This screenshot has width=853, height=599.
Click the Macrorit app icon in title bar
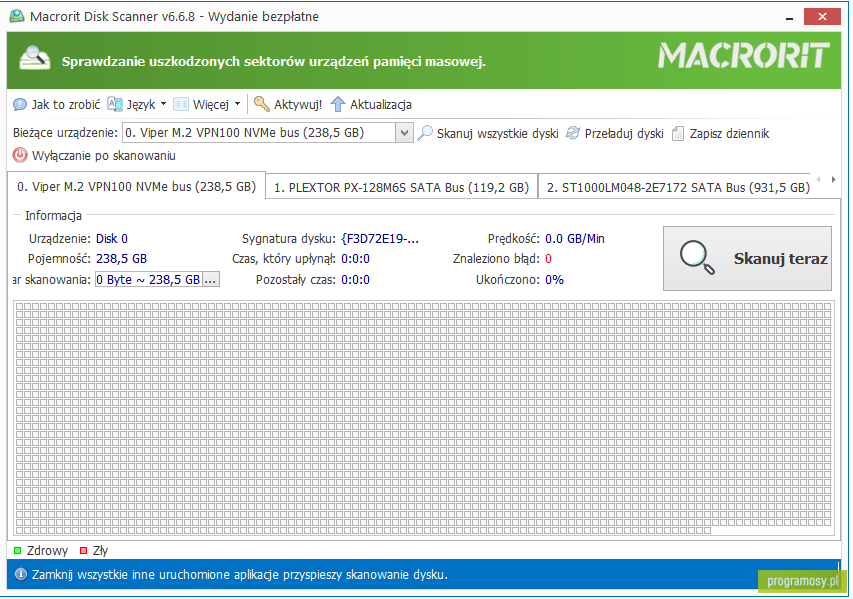pos(17,16)
